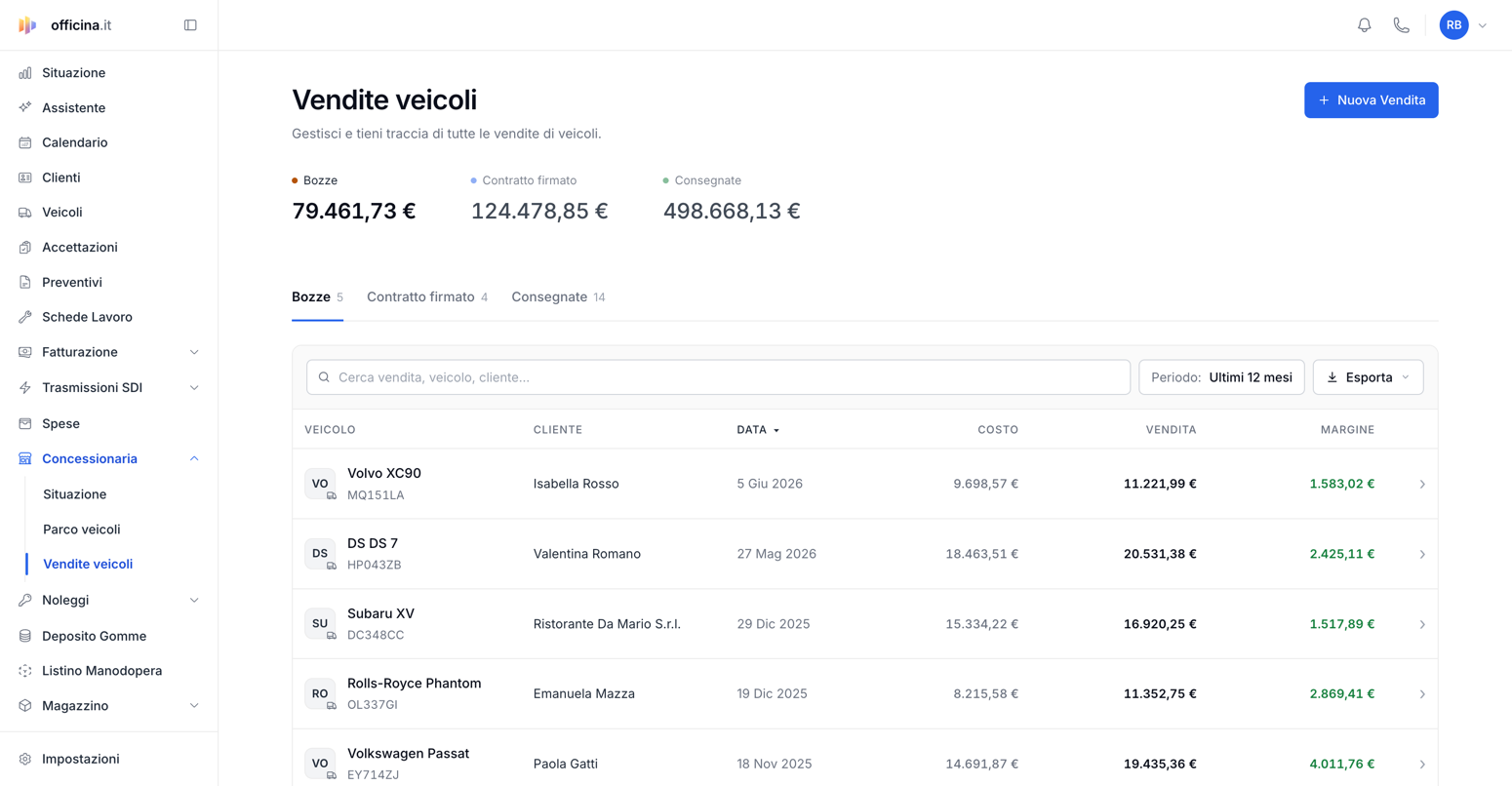Click the Trasmissioni SDI lightning icon
This screenshot has width=1512, height=786.
25,388
